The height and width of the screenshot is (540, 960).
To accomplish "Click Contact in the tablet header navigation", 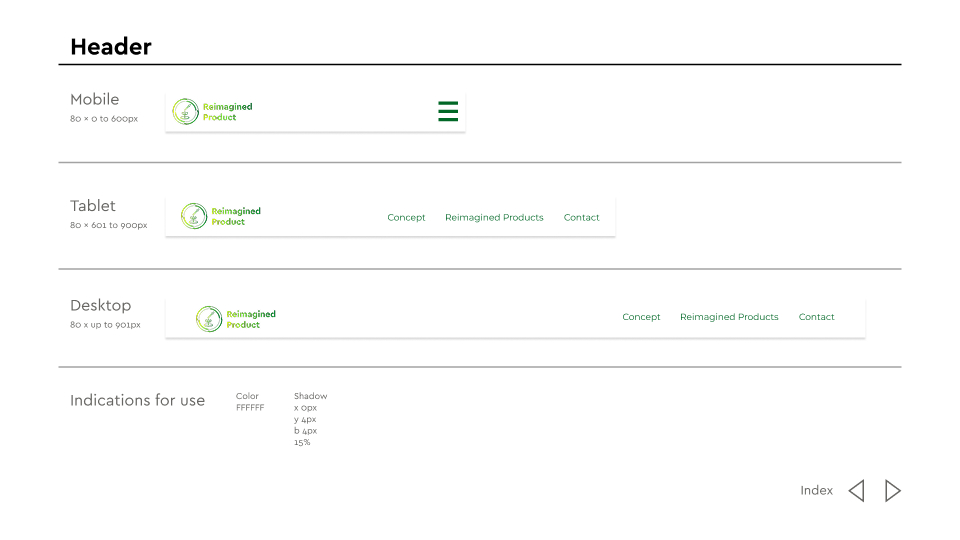I will [581, 218].
